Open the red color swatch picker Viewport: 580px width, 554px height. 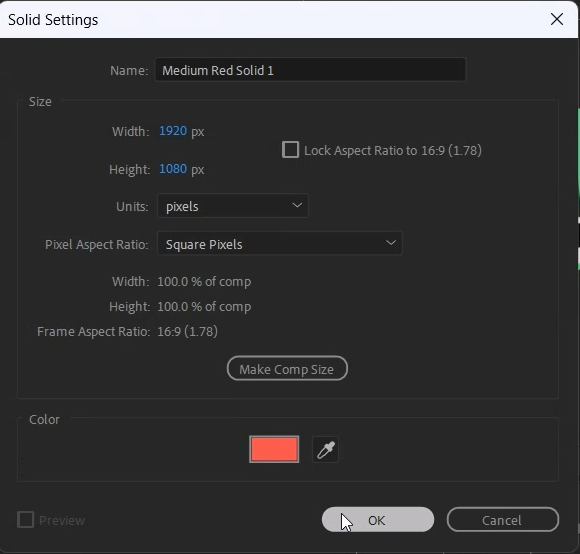[x=274, y=449]
